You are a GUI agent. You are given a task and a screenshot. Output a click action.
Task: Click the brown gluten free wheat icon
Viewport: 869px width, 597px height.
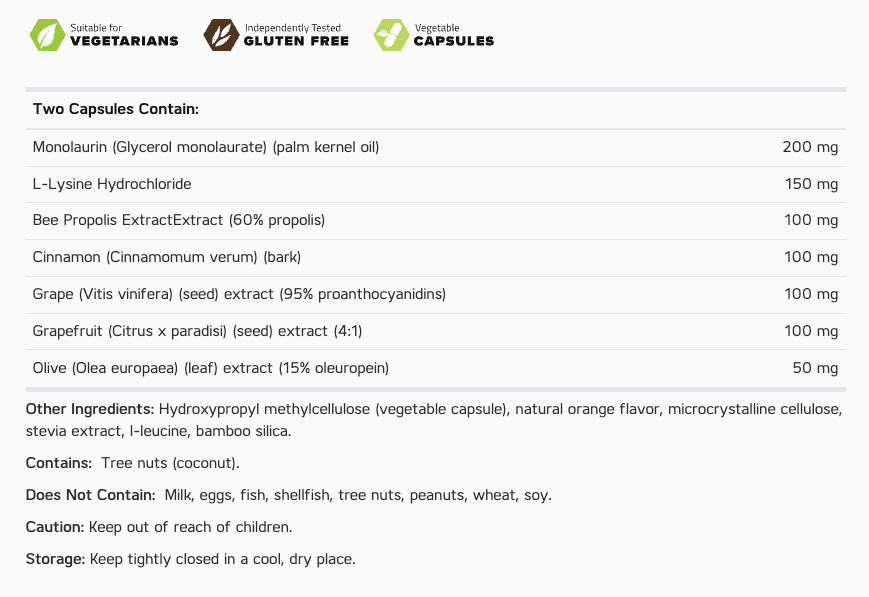coord(219,35)
